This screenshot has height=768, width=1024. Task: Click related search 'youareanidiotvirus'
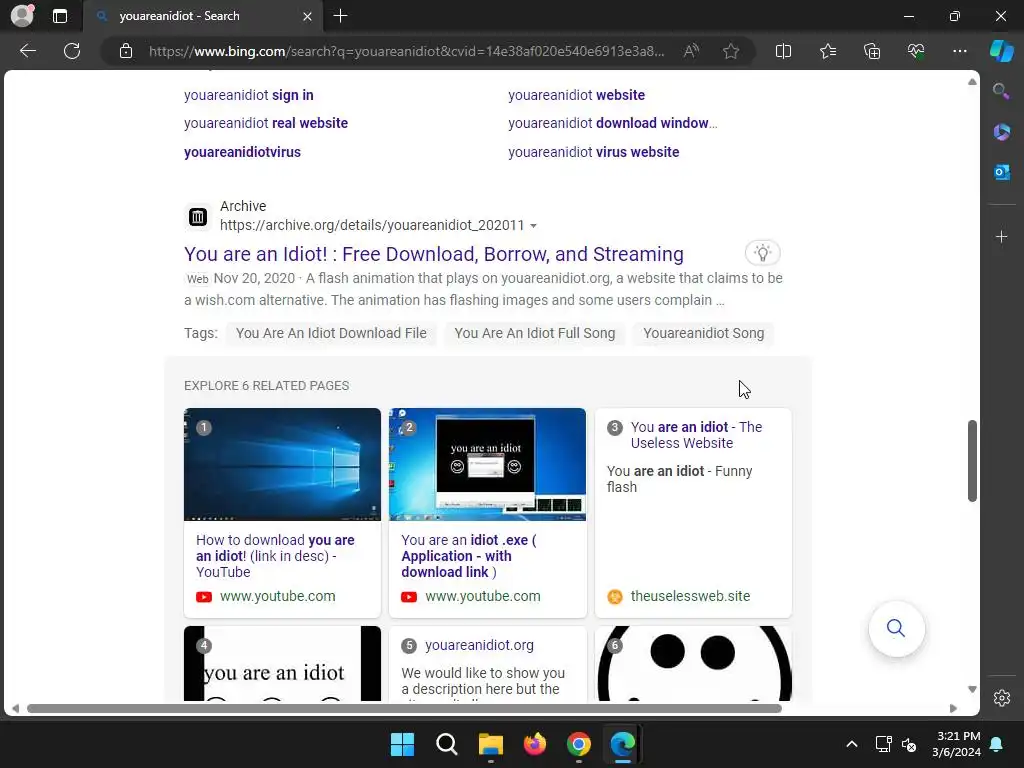pos(242,152)
